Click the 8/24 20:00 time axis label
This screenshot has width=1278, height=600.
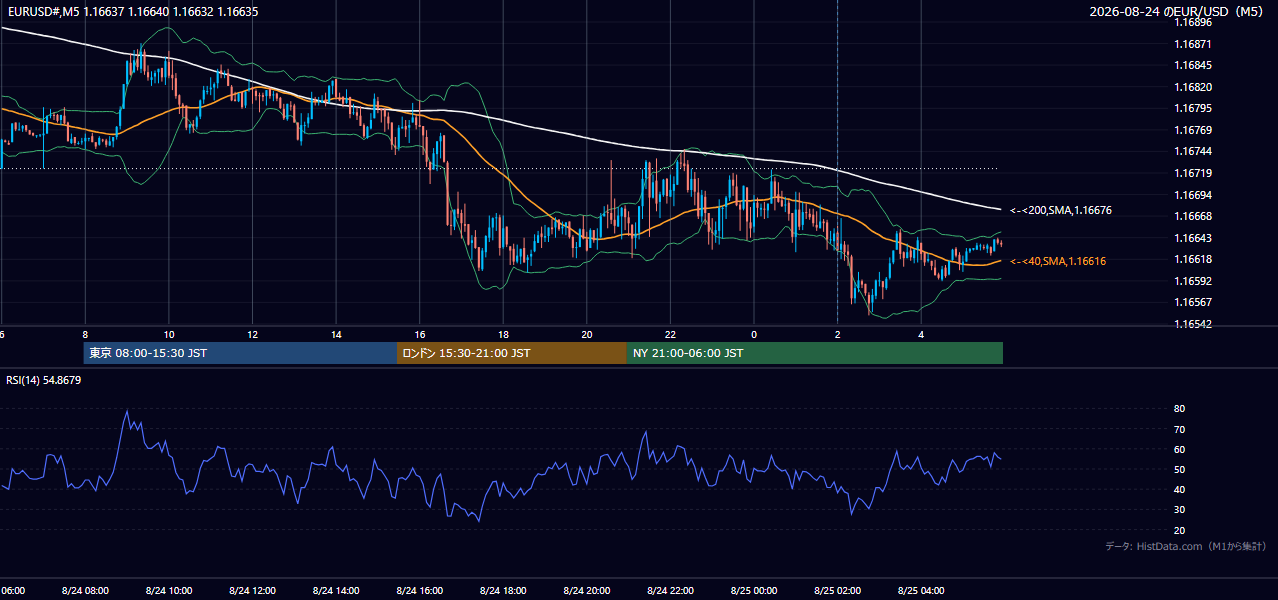(x=587, y=590)
